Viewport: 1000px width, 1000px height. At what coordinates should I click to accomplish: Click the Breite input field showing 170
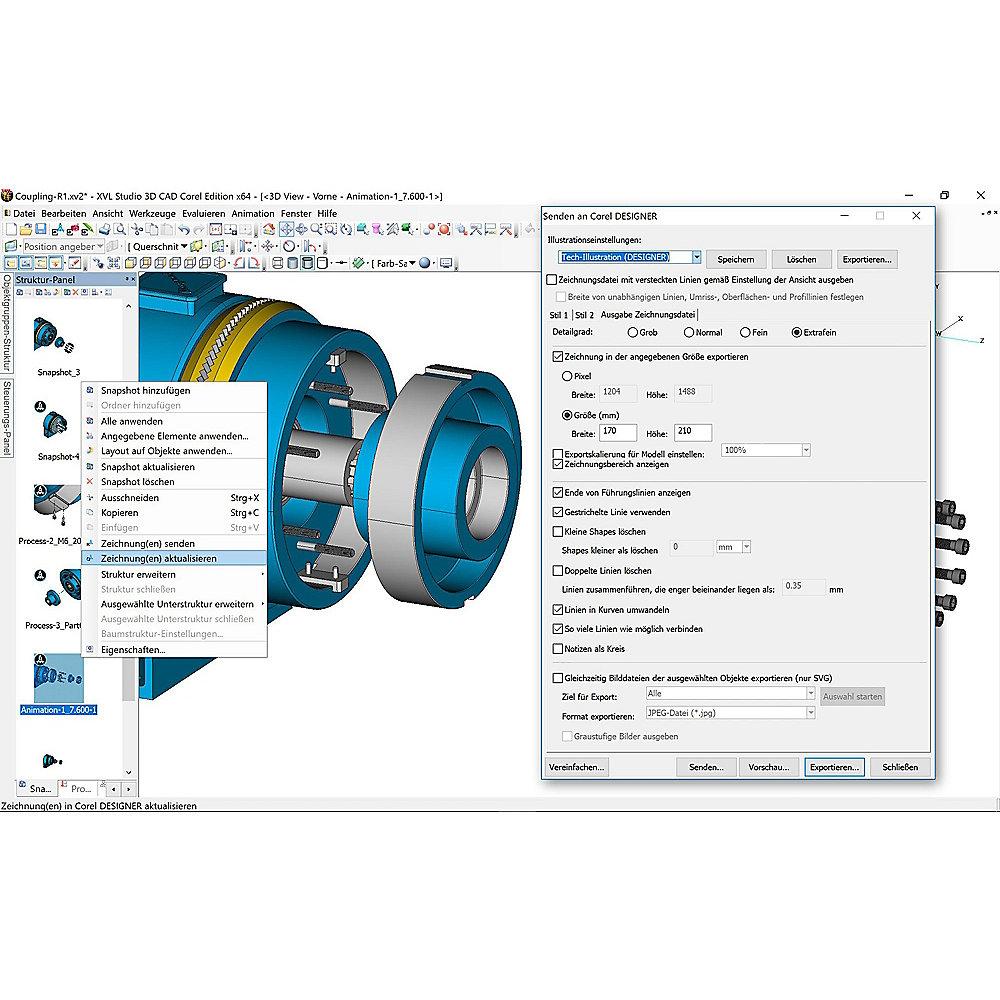618,432
